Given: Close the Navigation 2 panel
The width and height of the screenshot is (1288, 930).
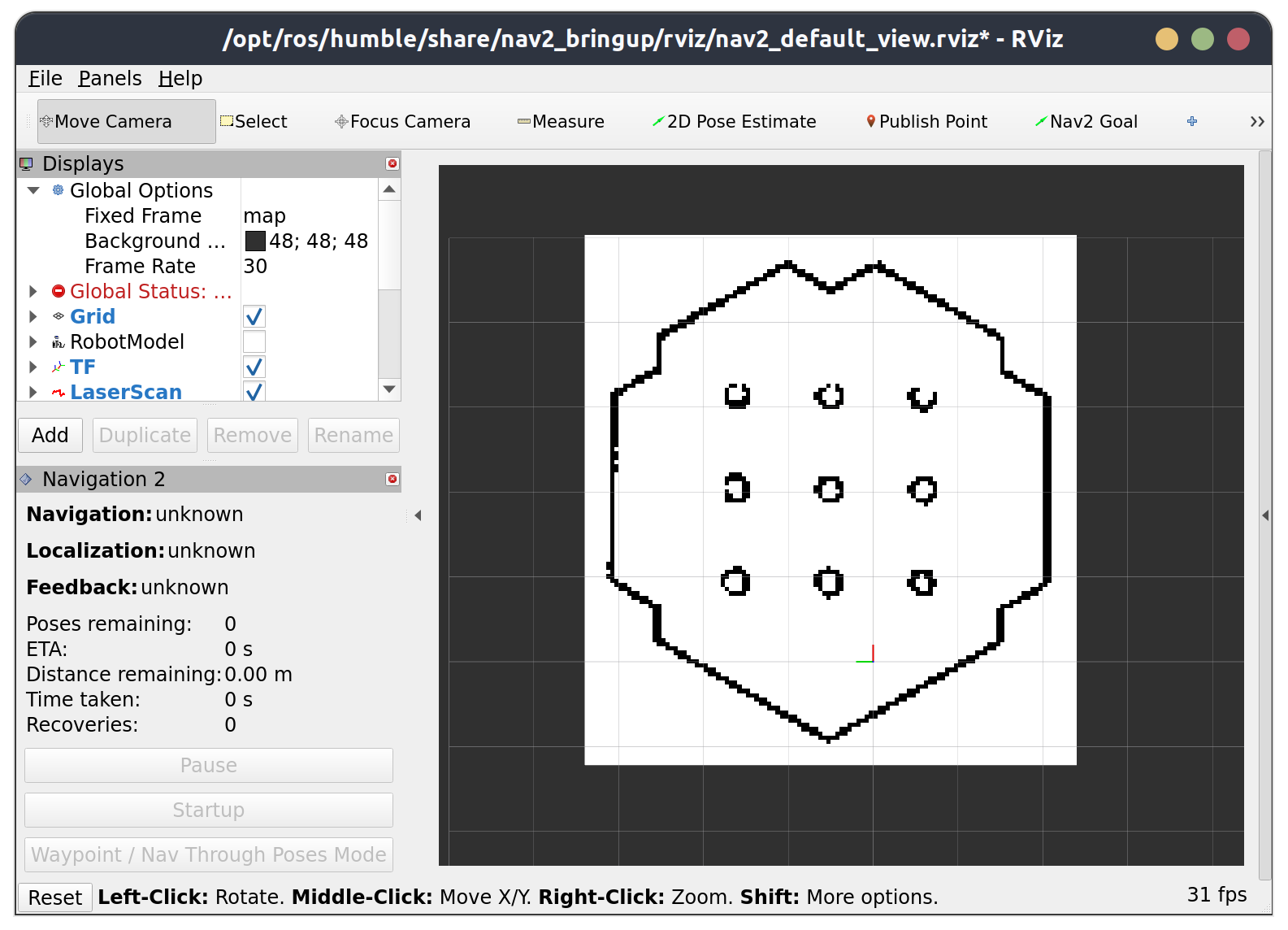Looking at the screenshot, I should pyautogui.click(x=392, y=479).
